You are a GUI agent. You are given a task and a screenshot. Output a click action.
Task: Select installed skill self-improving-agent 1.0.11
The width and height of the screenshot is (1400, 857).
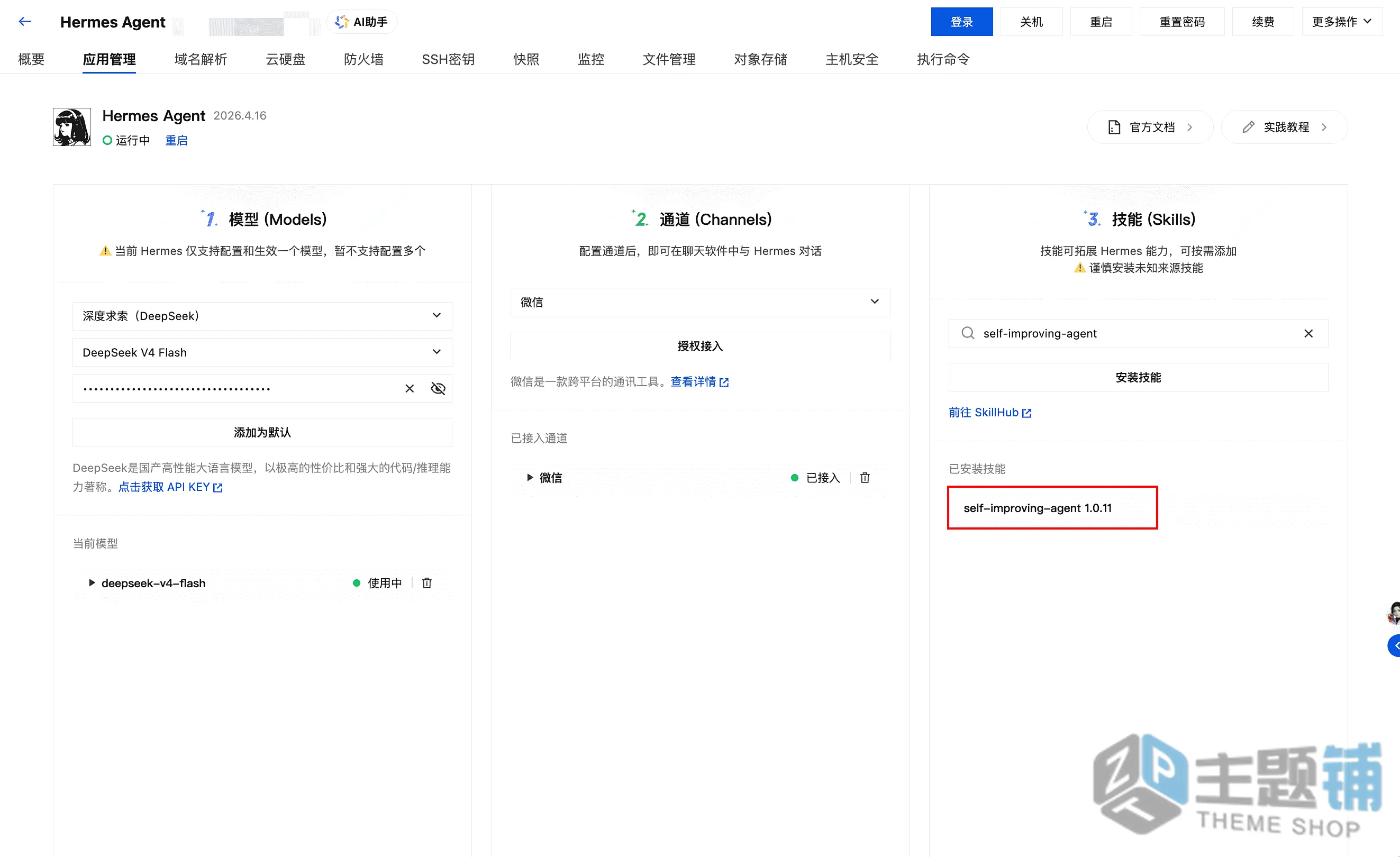point(1038,508)
